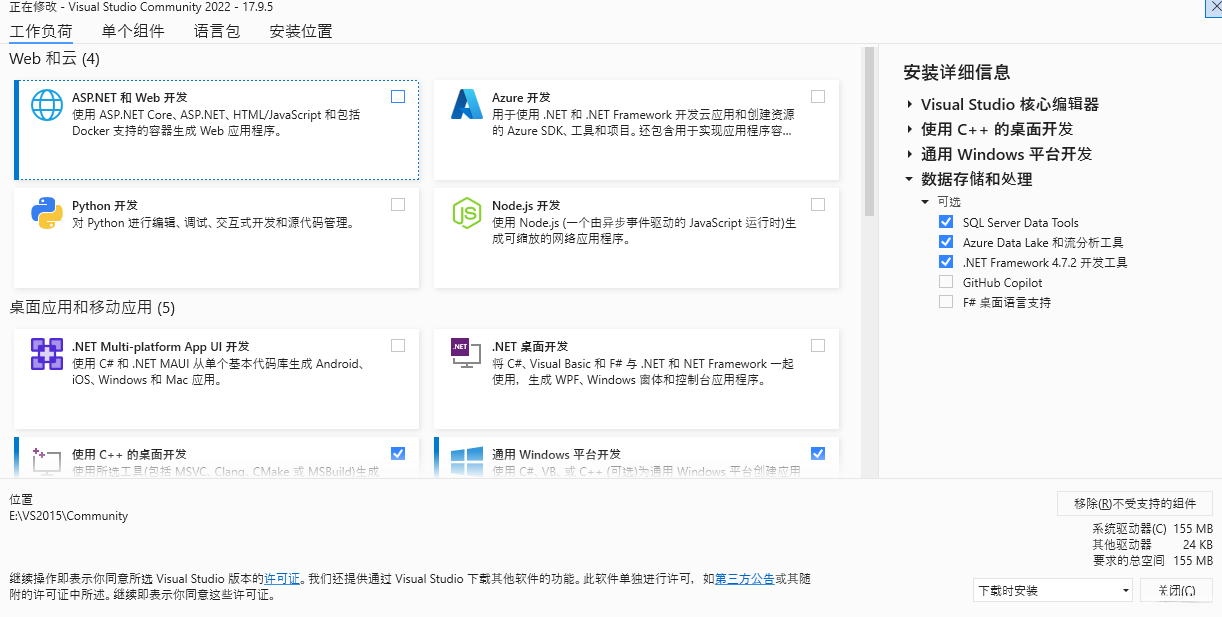Image resolution: width=1222 pixels, height=617 pixels.
Task: Click 移除不受支持的组件 button
Action: click(x=1135, y=503)
